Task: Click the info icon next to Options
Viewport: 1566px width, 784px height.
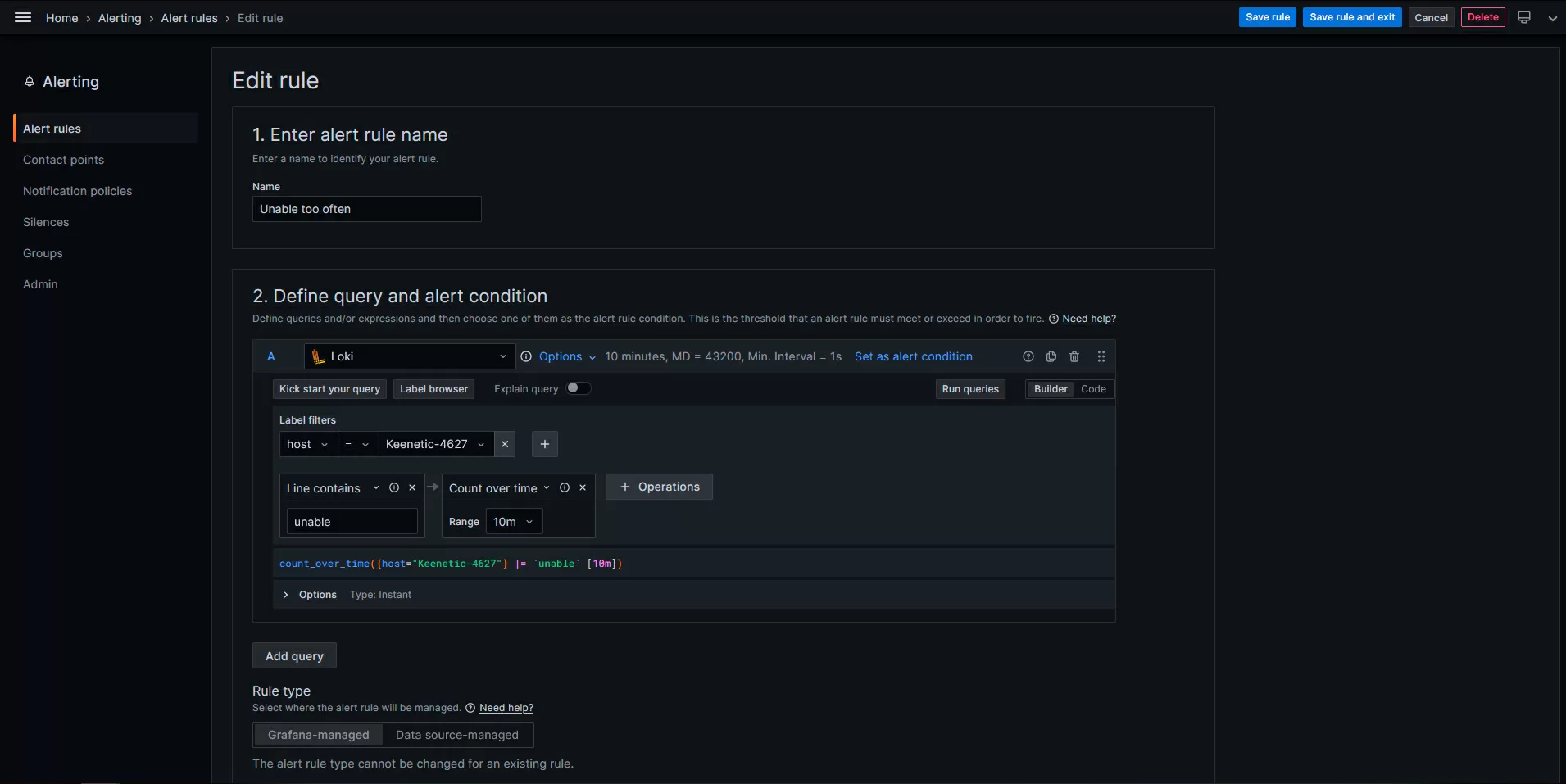Action: (526, 356)
